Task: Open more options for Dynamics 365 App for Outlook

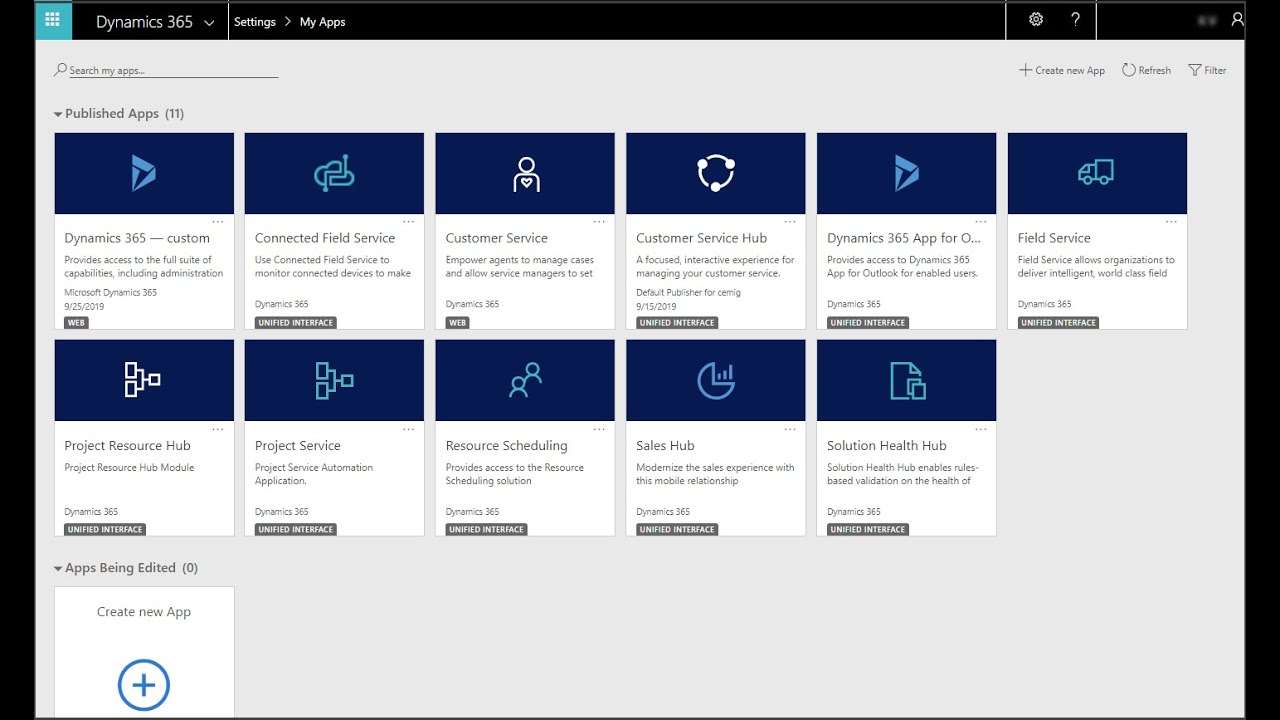Action: point(981,222)
